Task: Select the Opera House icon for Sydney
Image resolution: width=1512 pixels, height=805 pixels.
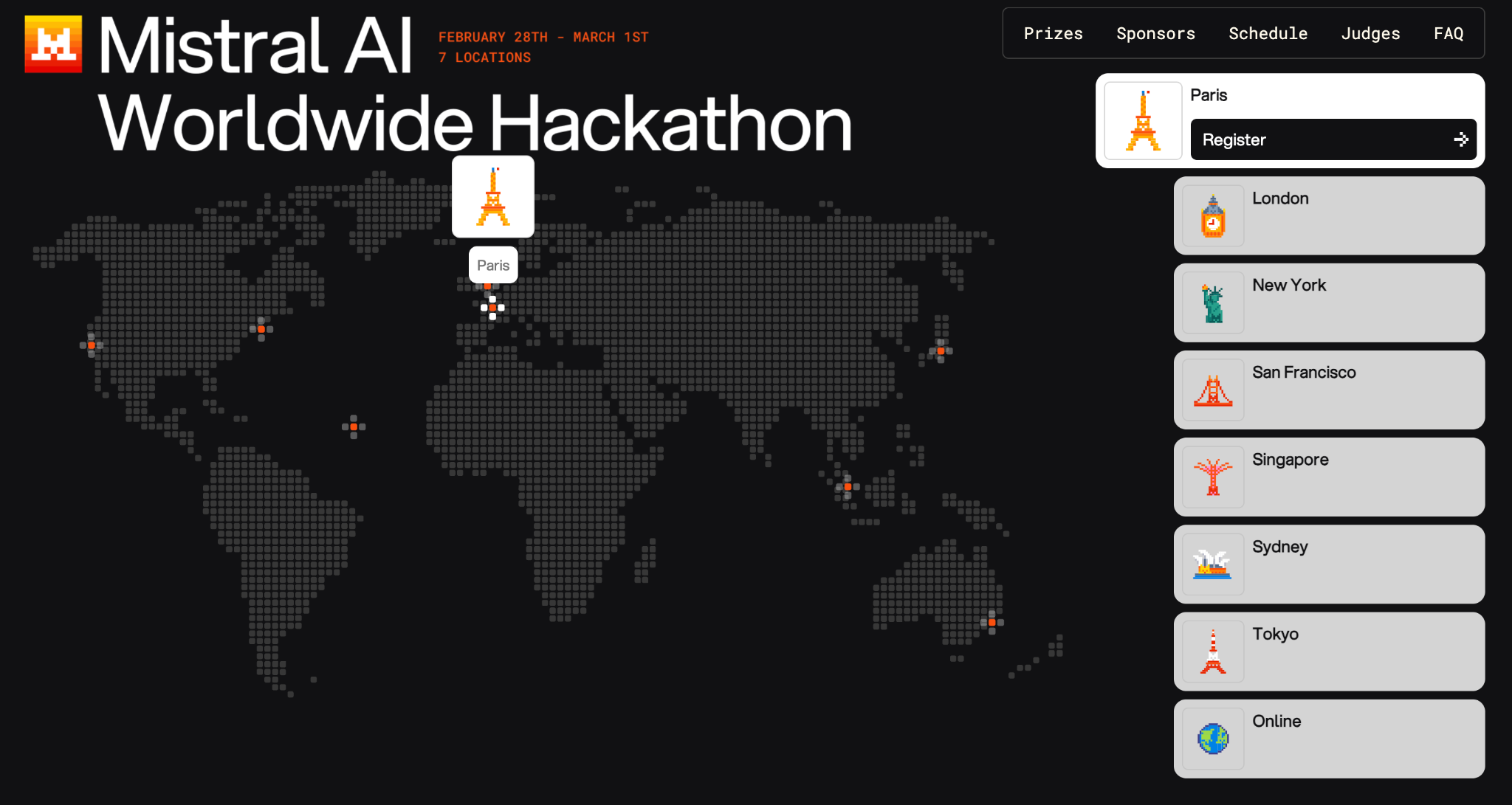Action: 1212,564
